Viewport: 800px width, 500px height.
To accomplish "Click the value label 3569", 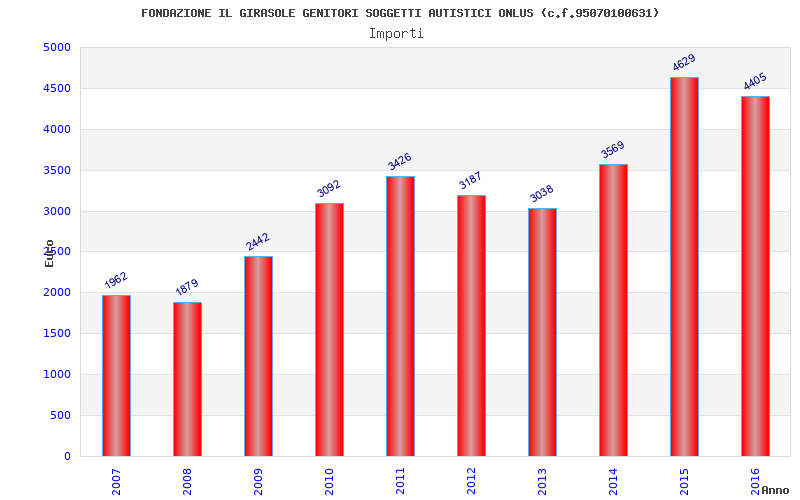I will pos(612,149).
